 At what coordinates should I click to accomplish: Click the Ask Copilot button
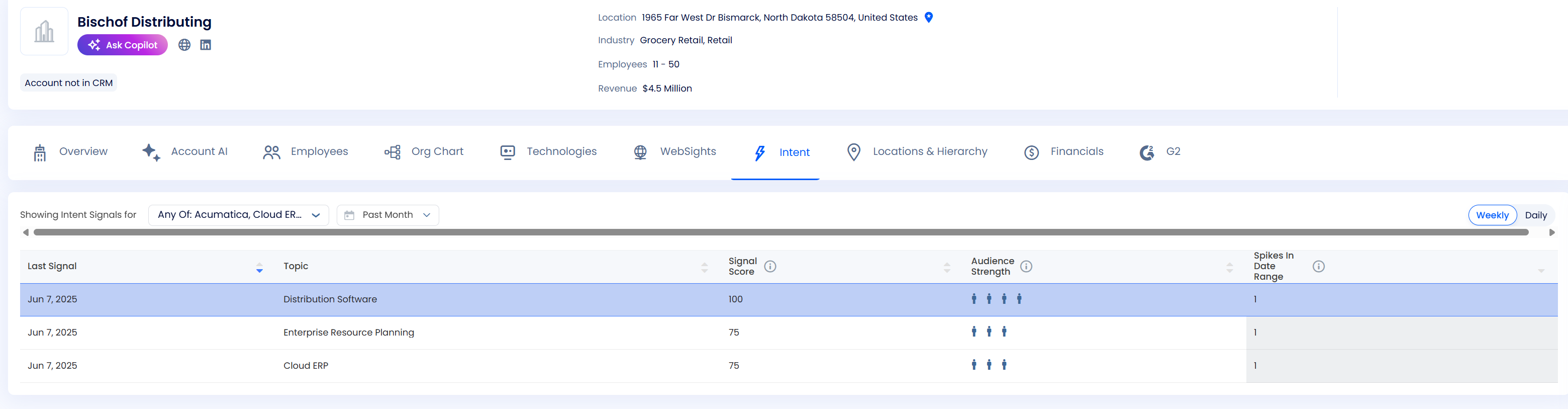point(122,45)
